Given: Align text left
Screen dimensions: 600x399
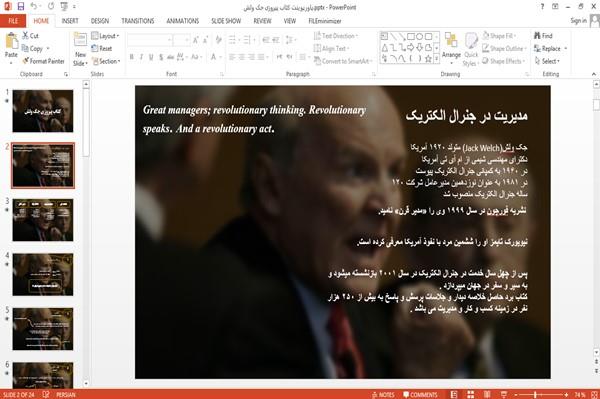Looking at the screenshot, I should [232, 57].
